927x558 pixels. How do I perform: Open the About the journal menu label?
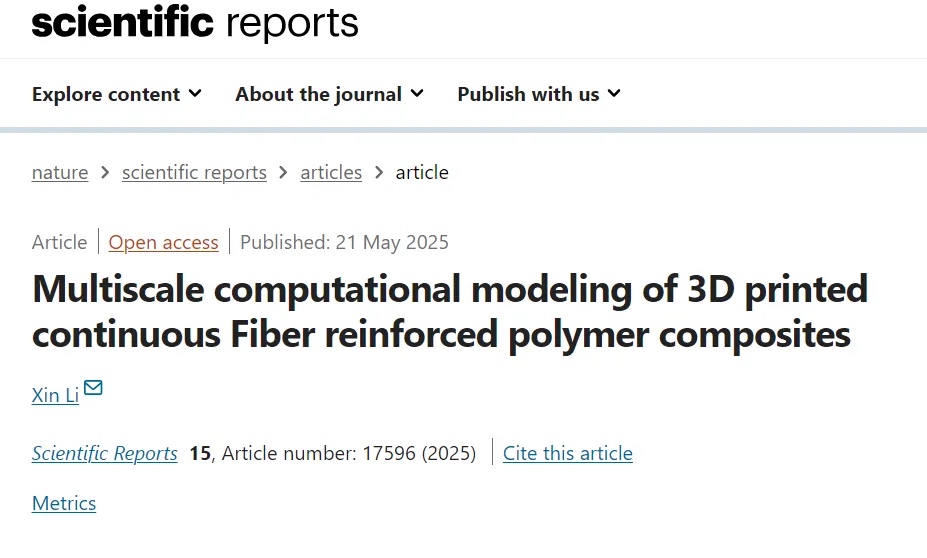[318, 94]
